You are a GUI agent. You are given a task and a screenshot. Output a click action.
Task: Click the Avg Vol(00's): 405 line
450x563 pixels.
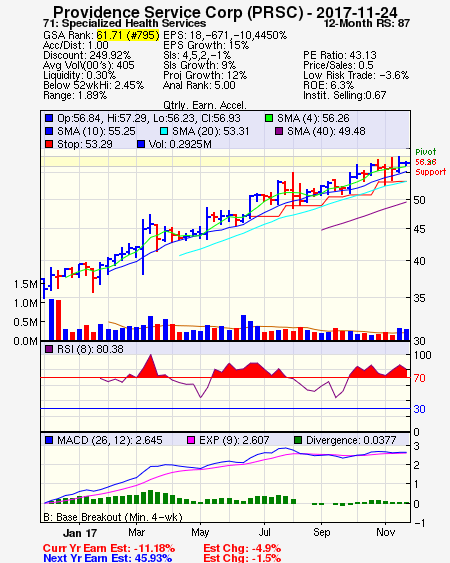click(88, 65)
